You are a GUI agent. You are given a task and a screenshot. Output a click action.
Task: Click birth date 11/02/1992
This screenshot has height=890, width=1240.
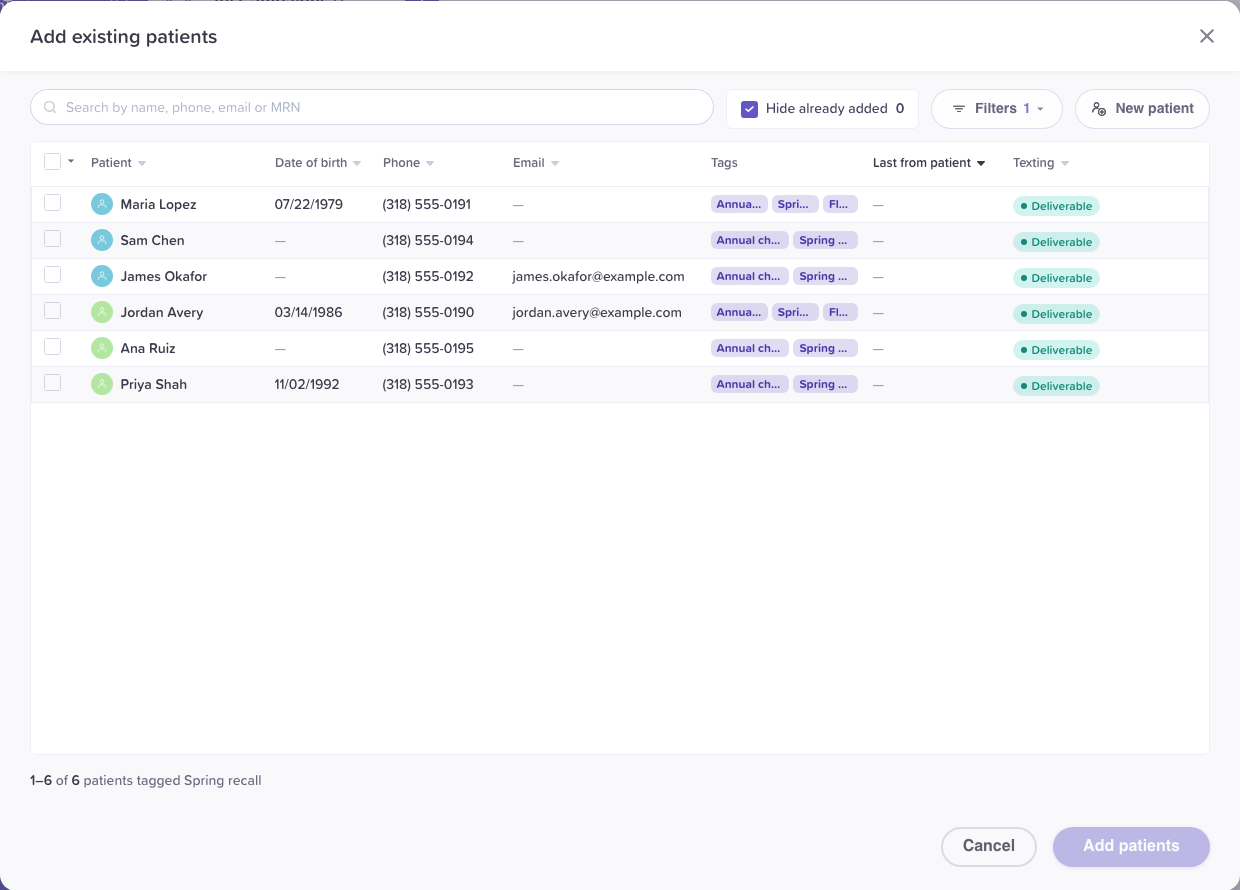[307, 384]
